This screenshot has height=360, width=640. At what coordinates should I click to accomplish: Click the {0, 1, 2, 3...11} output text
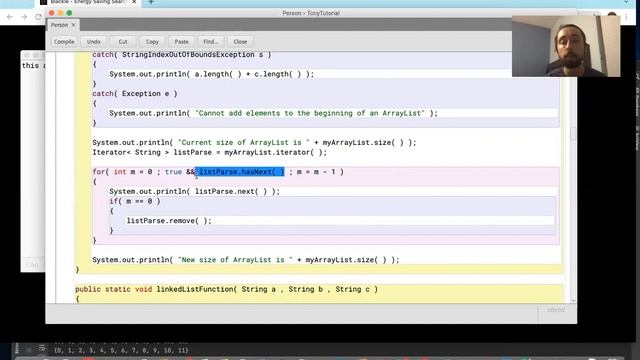coord(121,350)
